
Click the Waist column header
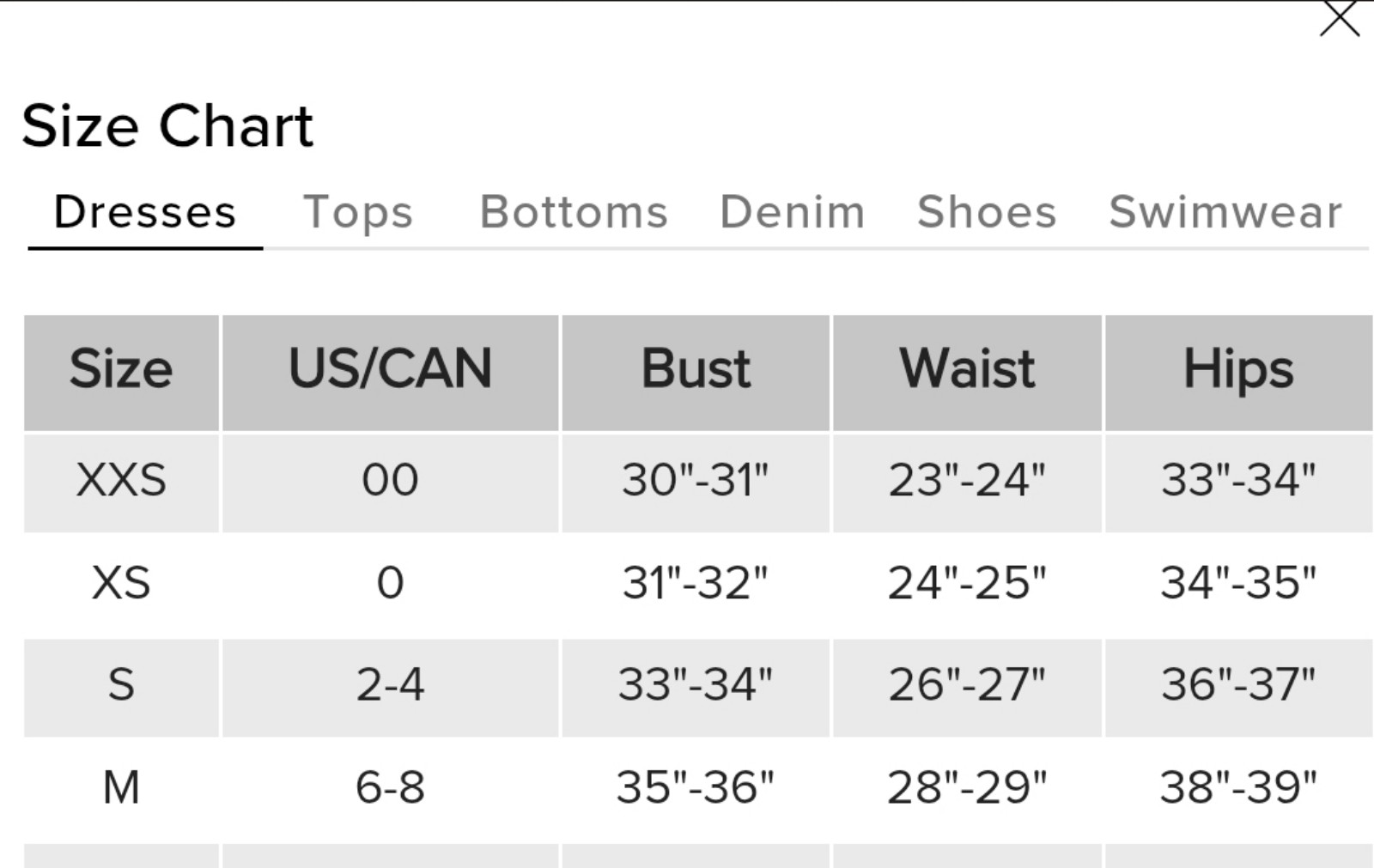(x=967, y=373)
